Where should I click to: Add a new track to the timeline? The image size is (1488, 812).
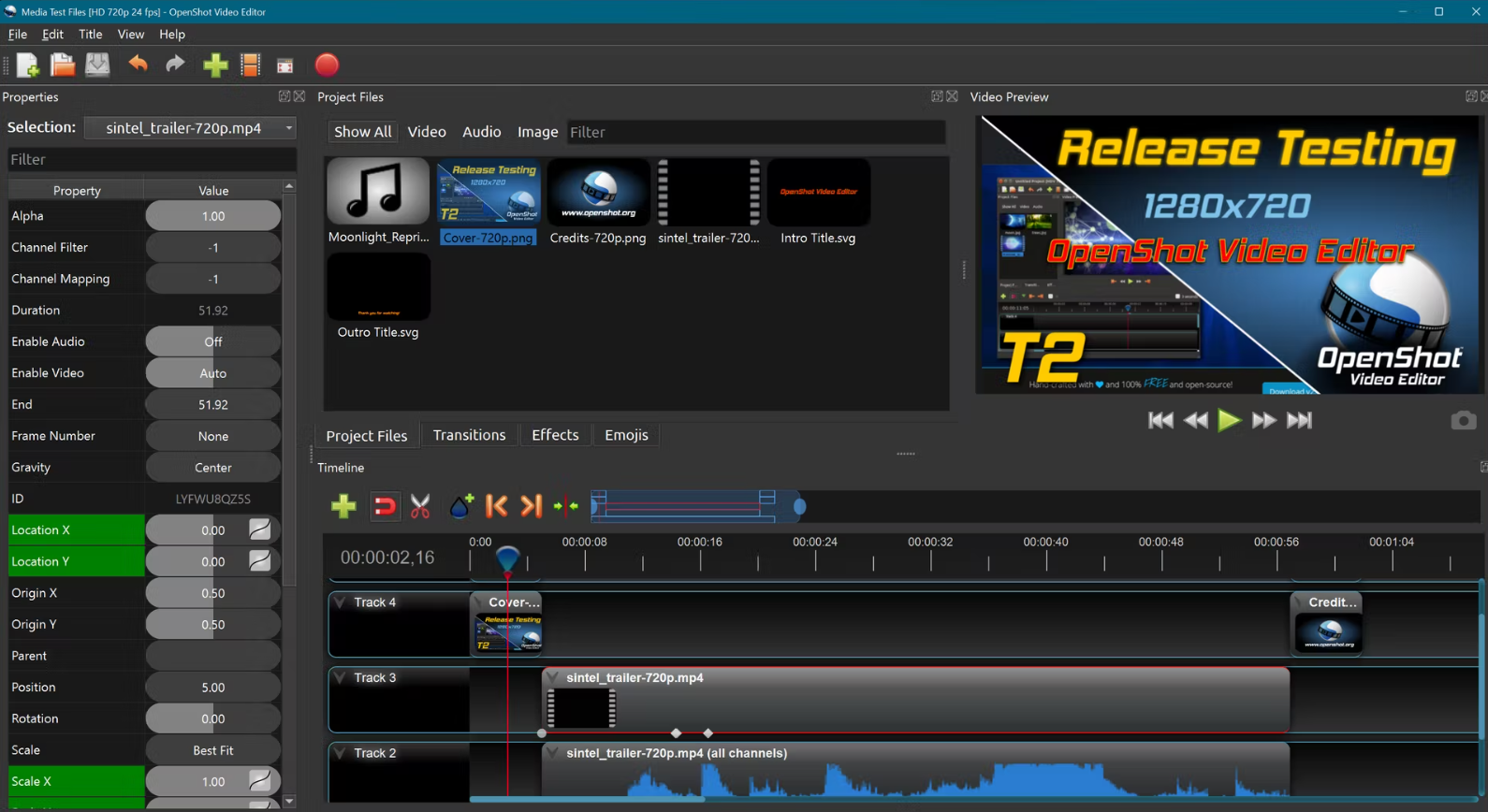click(343, 506)
